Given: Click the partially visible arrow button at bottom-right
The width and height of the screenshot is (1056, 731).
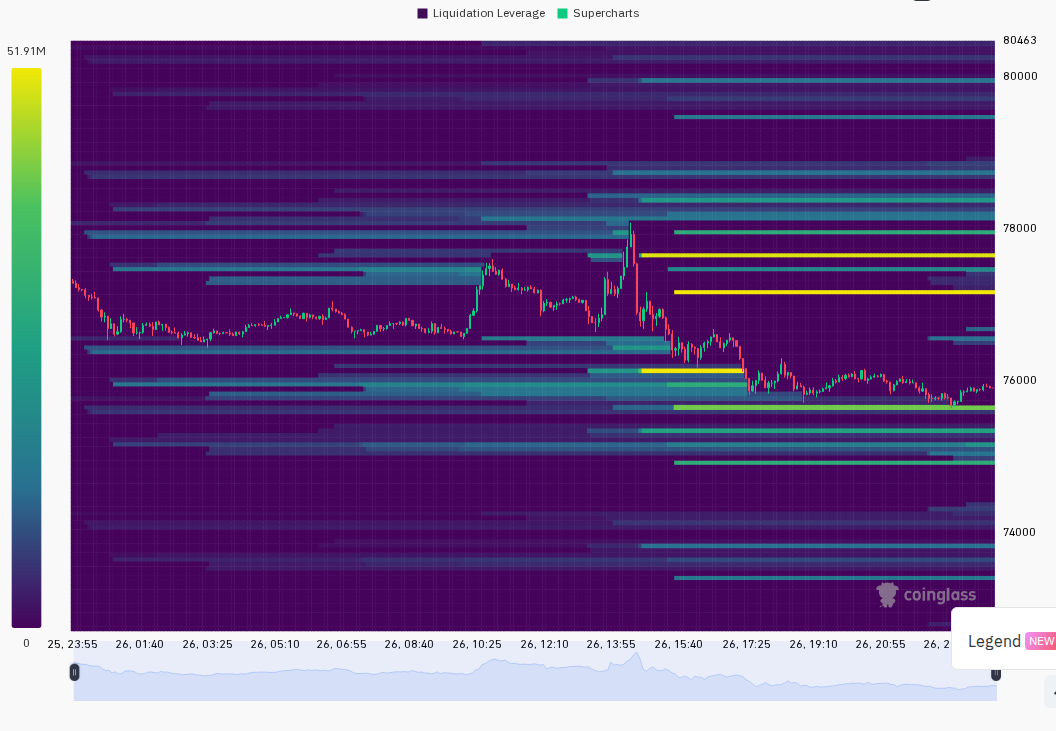Looking at the screenshot, I should [1051, 693].
